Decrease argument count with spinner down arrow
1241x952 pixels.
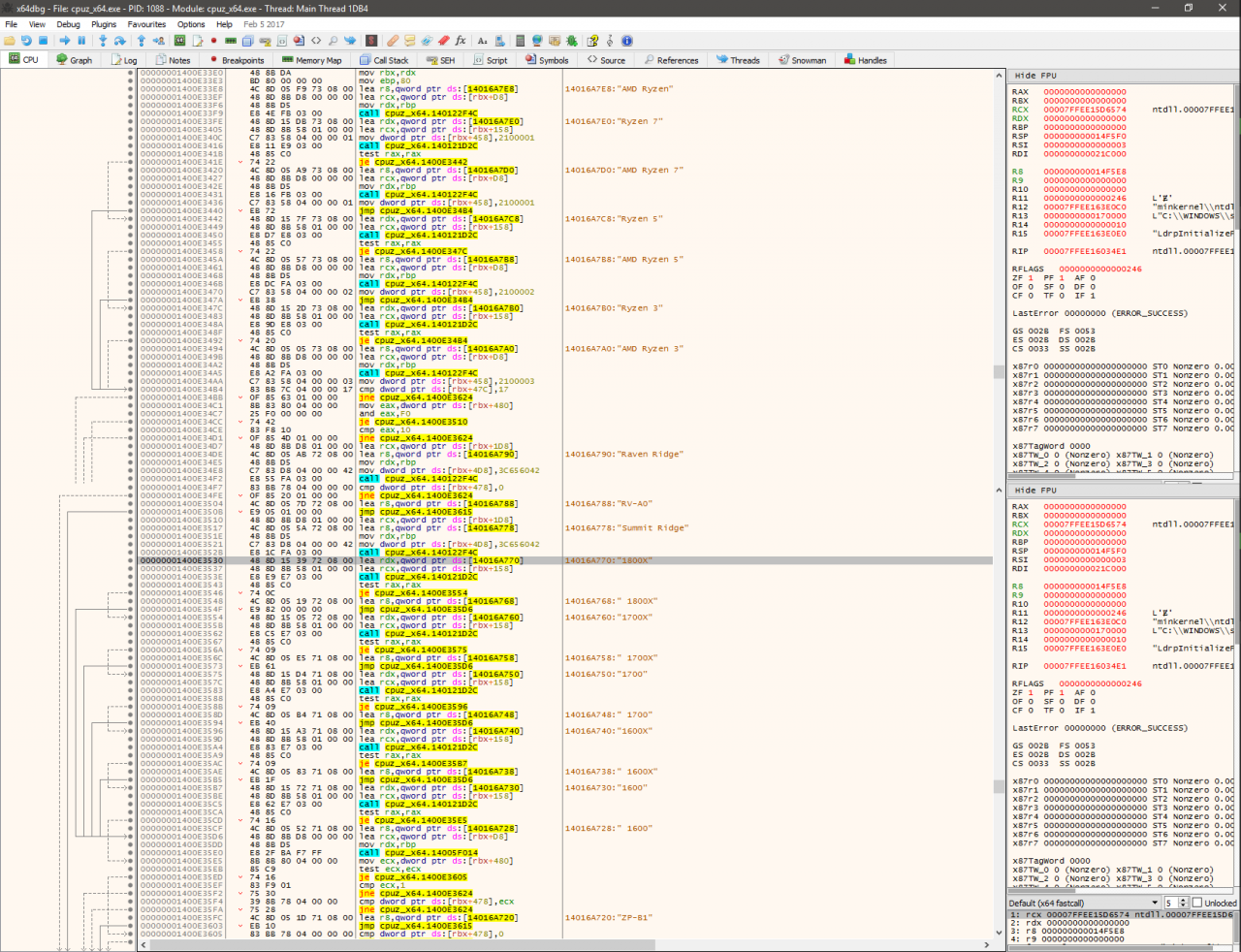pyautogui.click(x=1183, y=906)
